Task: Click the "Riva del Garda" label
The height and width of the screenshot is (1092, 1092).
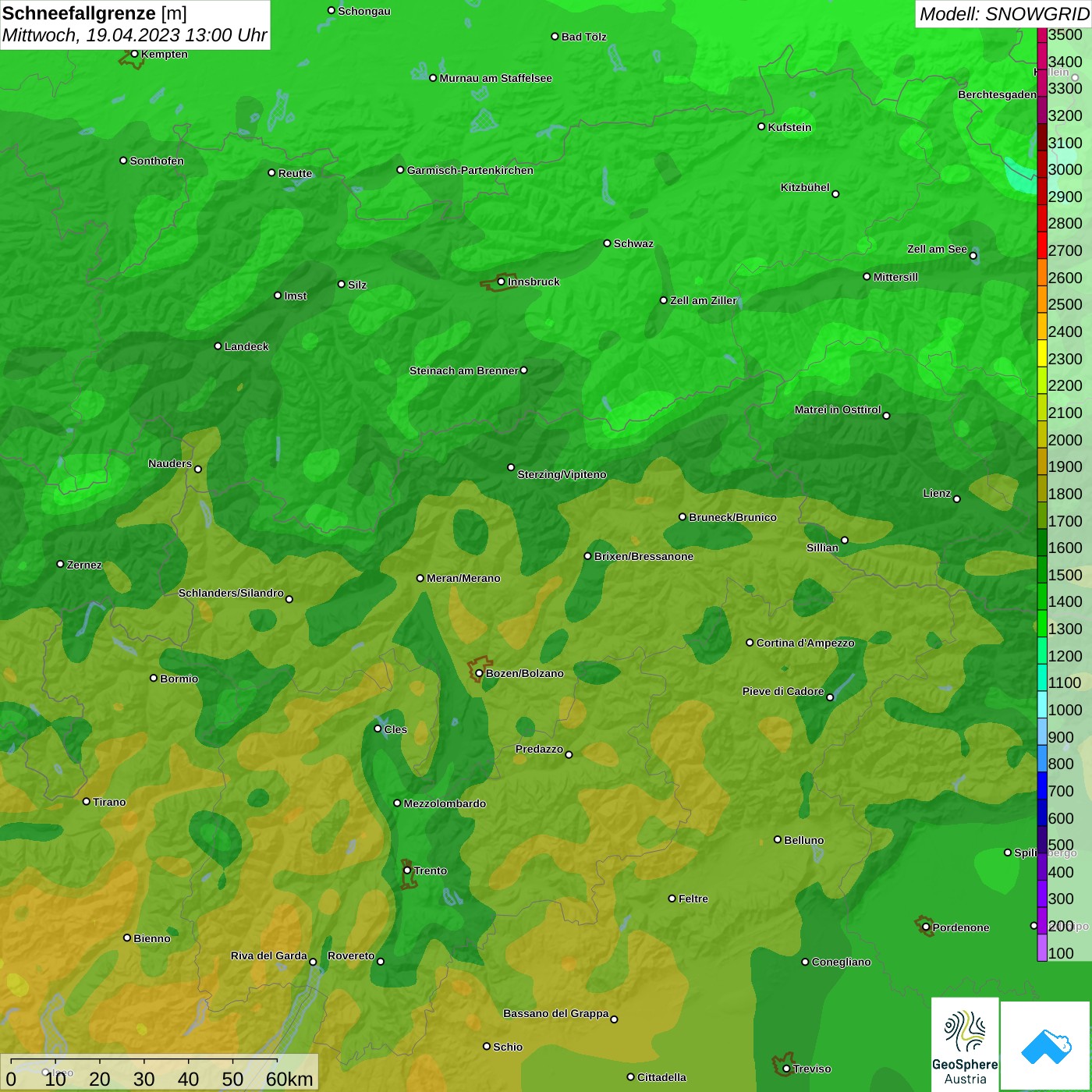Action: click(x=269, y=955)
